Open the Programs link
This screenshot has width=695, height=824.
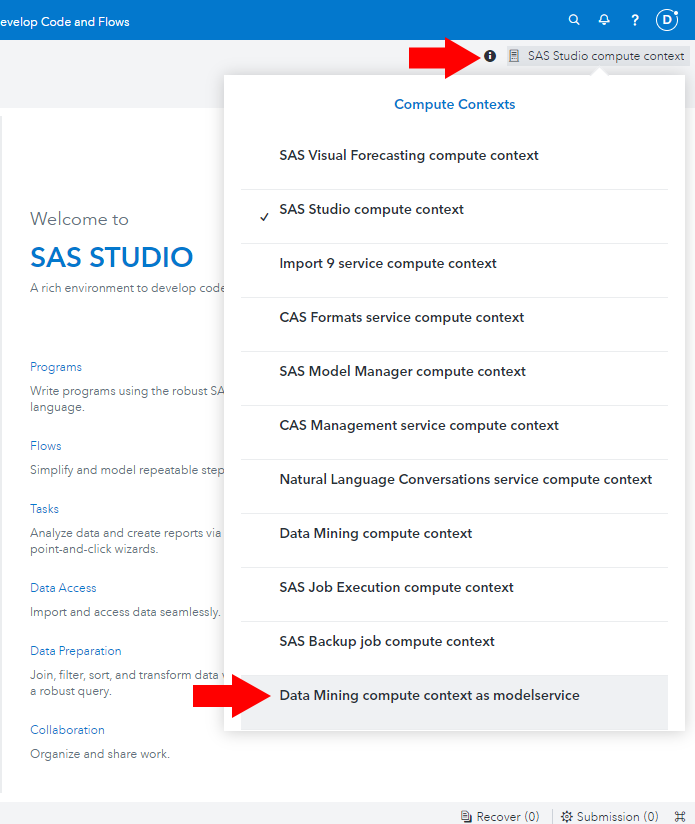click(x=56, y=367)
